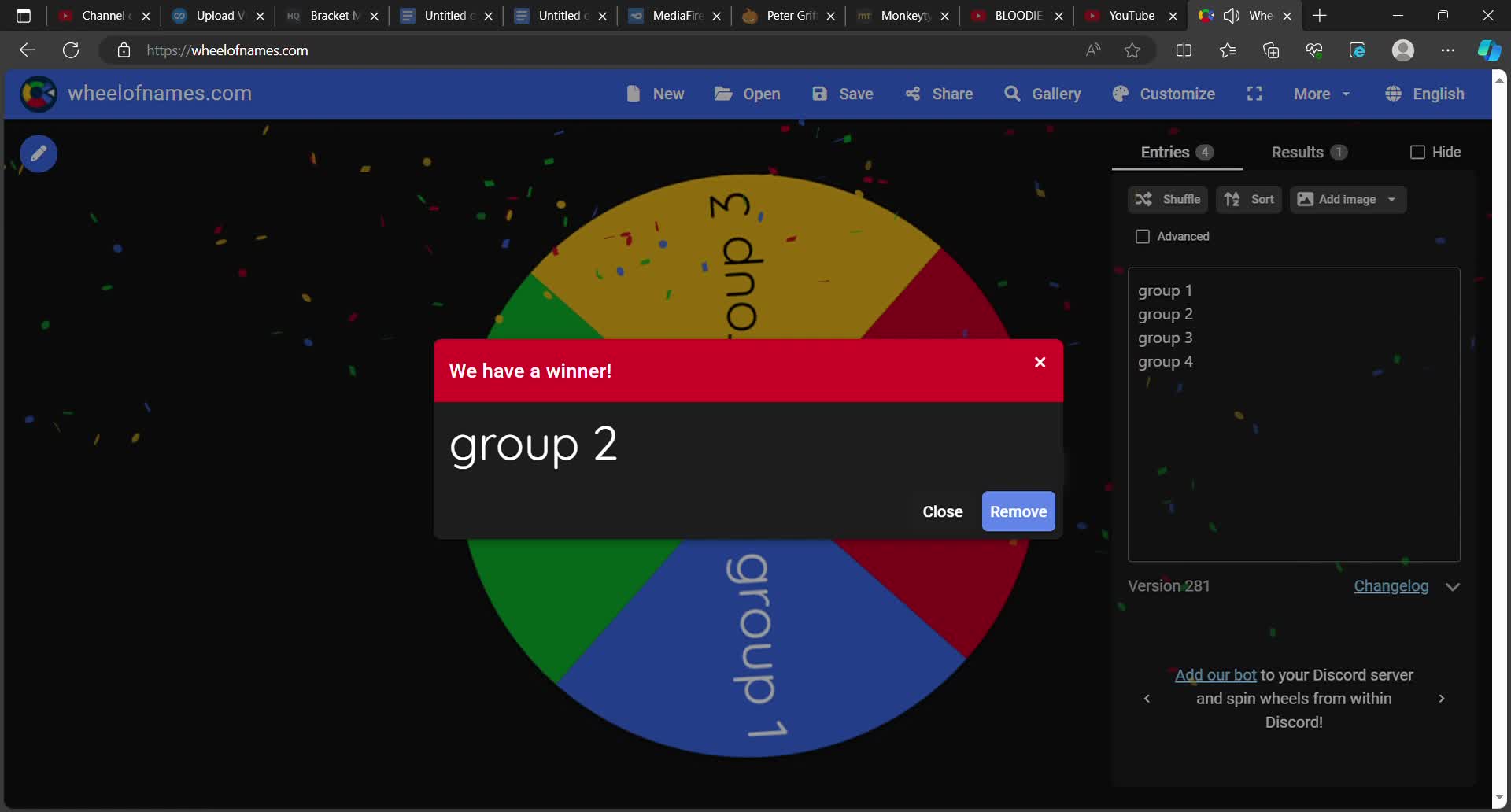Screen dimensions: 1511x812
Task: Open the wheel editor pencil icon
Action: pyautogui.click(x=39, y=153)
